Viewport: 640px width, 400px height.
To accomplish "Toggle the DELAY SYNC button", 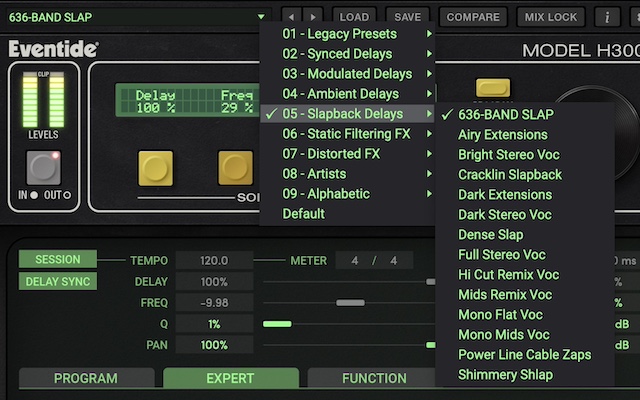I will (x=57, y=281).
